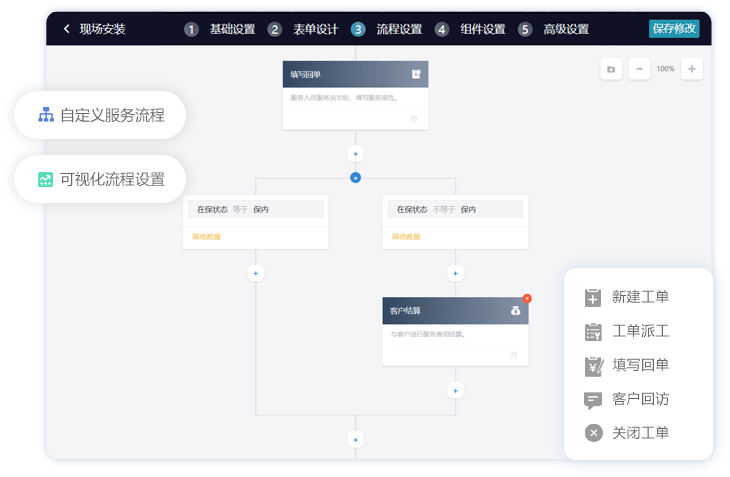Add a node under the 不等于 保内 branch
The image size is (730, 477).
[x=455, y=274]
